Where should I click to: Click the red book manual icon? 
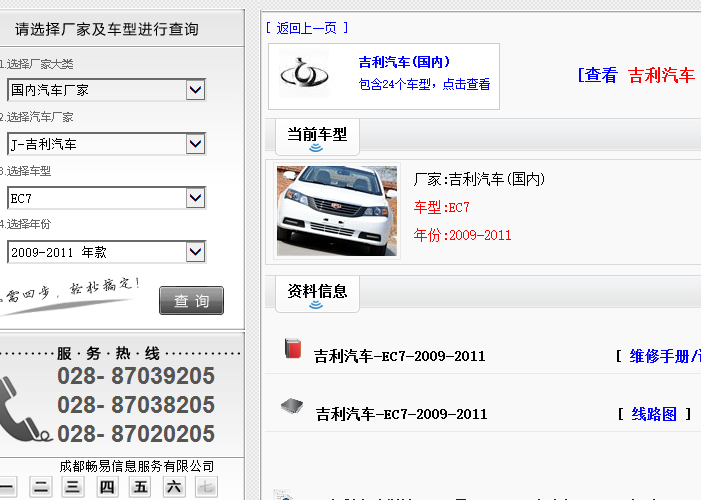point(293,348)
